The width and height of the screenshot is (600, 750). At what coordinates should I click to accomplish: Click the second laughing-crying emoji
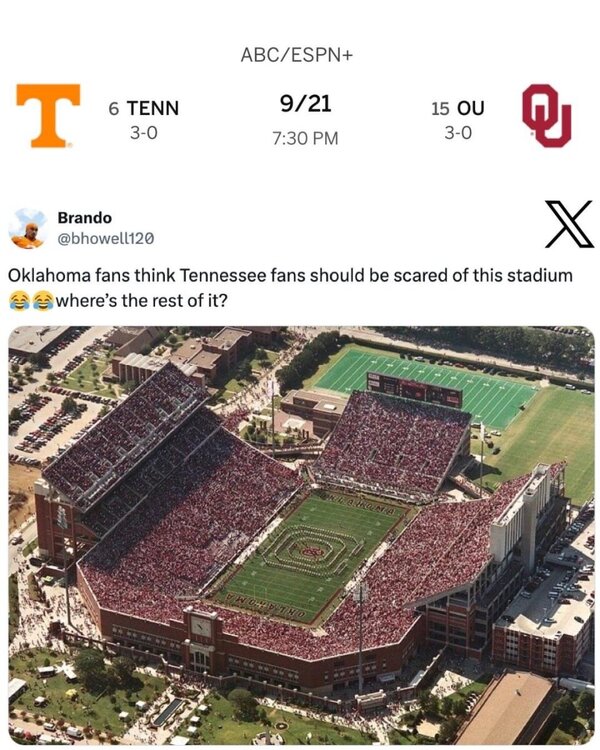coord(42,299)
